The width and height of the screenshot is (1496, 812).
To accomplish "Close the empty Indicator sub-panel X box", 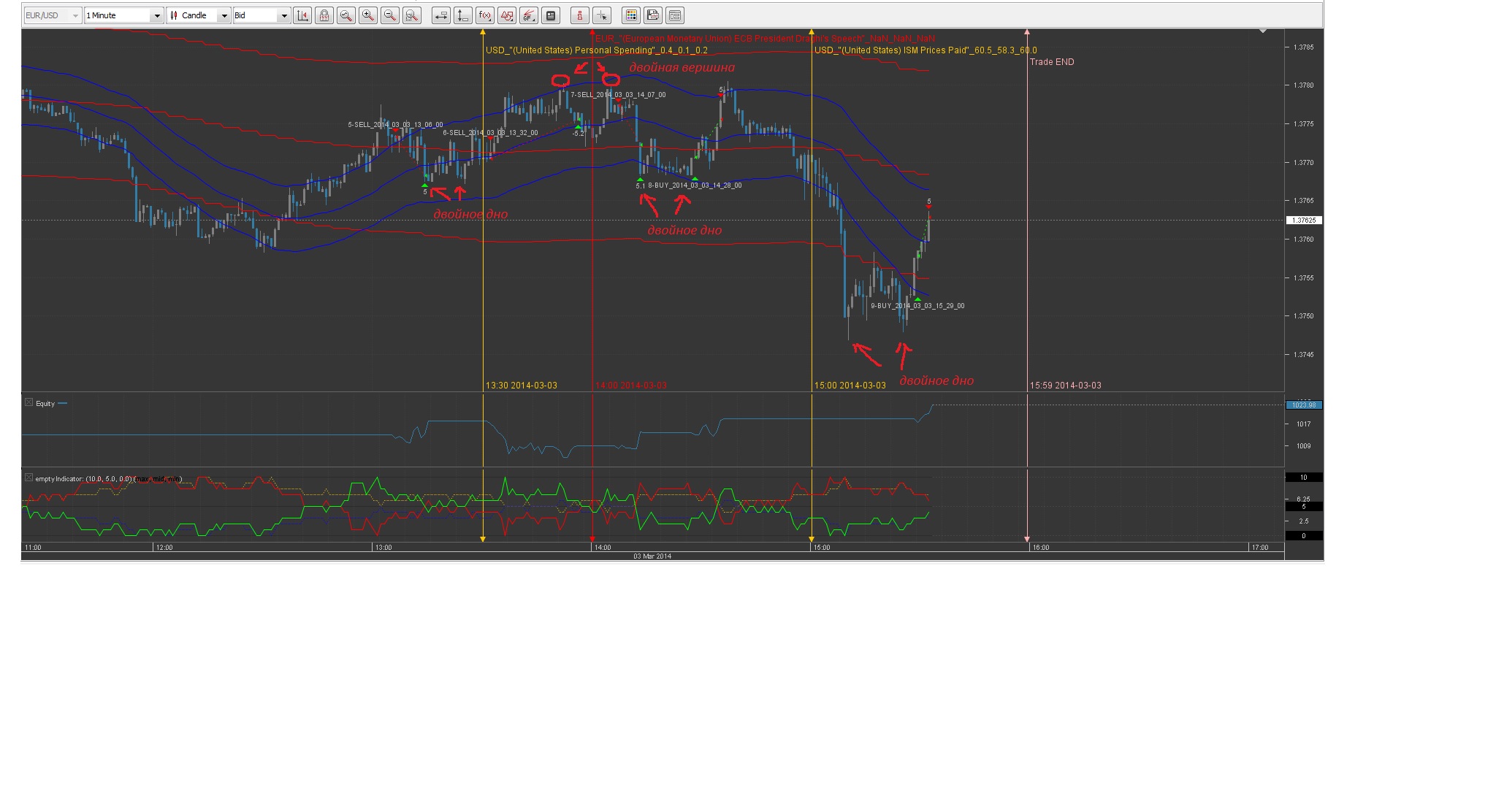I will click(28, 478).
